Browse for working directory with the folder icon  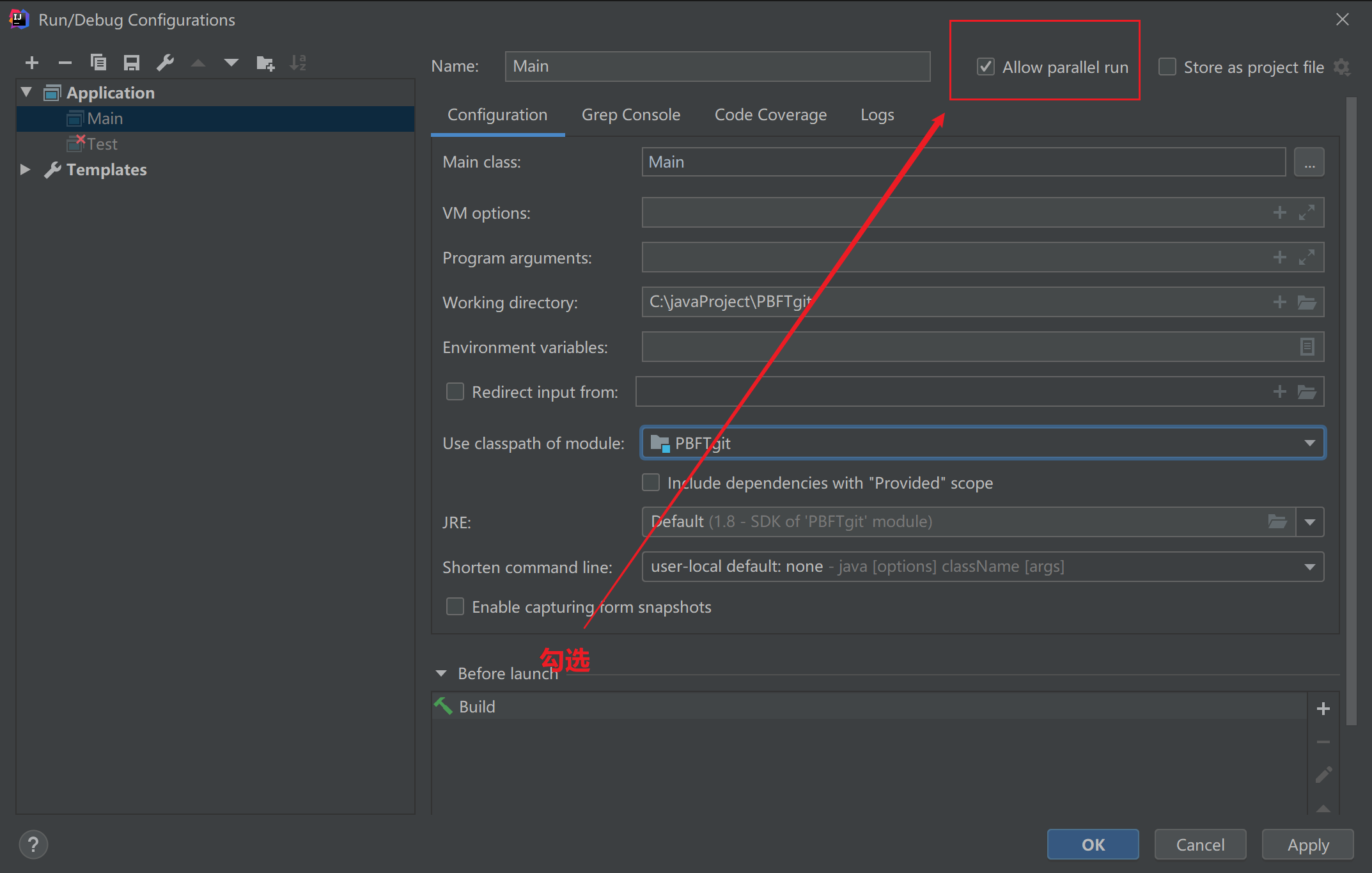1307,303
